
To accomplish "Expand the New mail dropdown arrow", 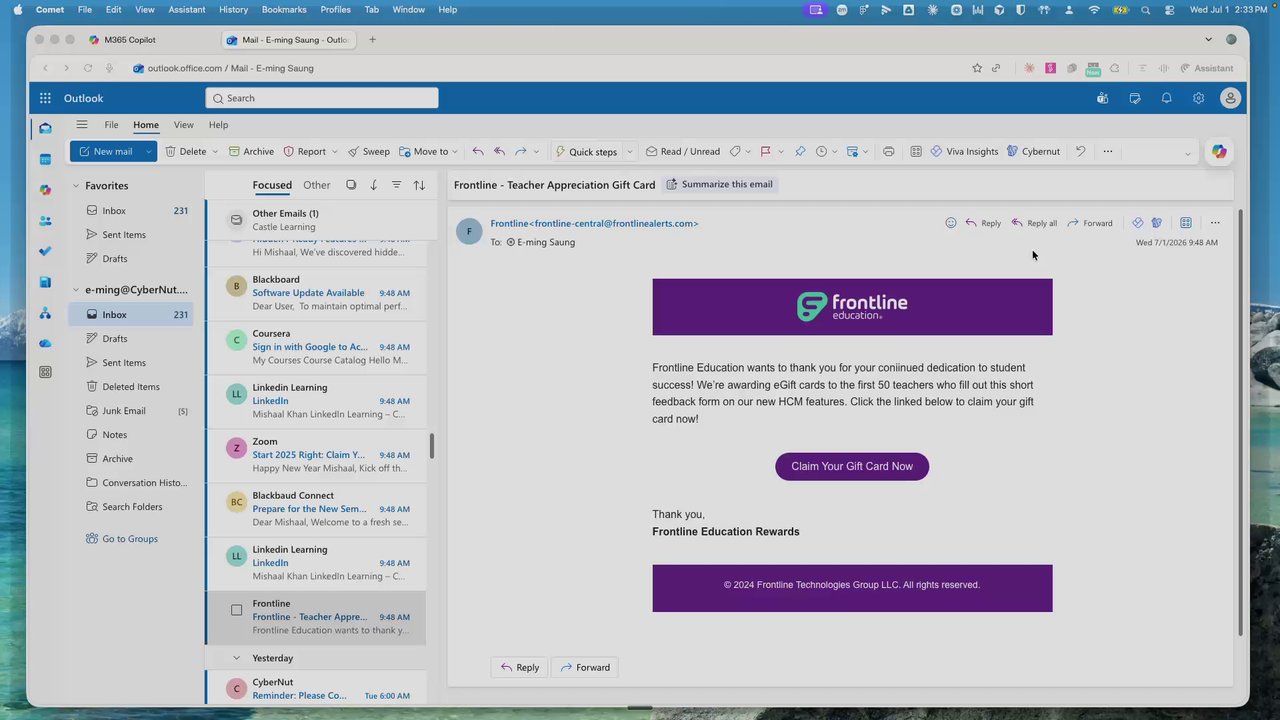I will tap(148, 151).
